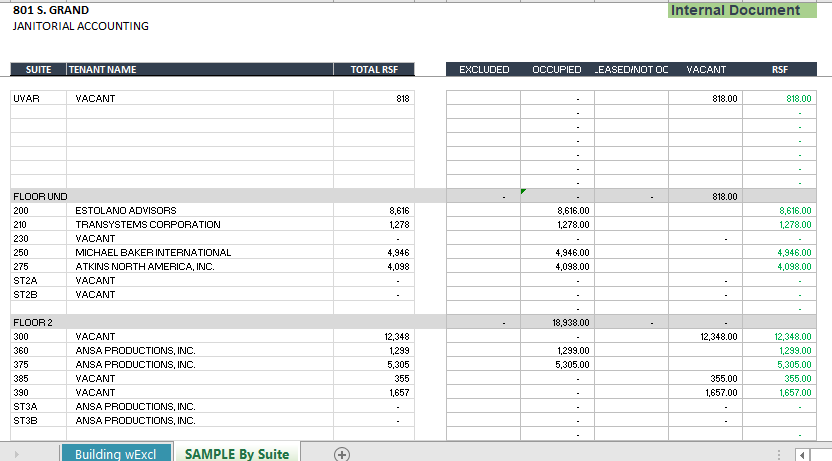Select the ST3A suite cell
This screenshot has height=461, width=832.
click(39, 406)
